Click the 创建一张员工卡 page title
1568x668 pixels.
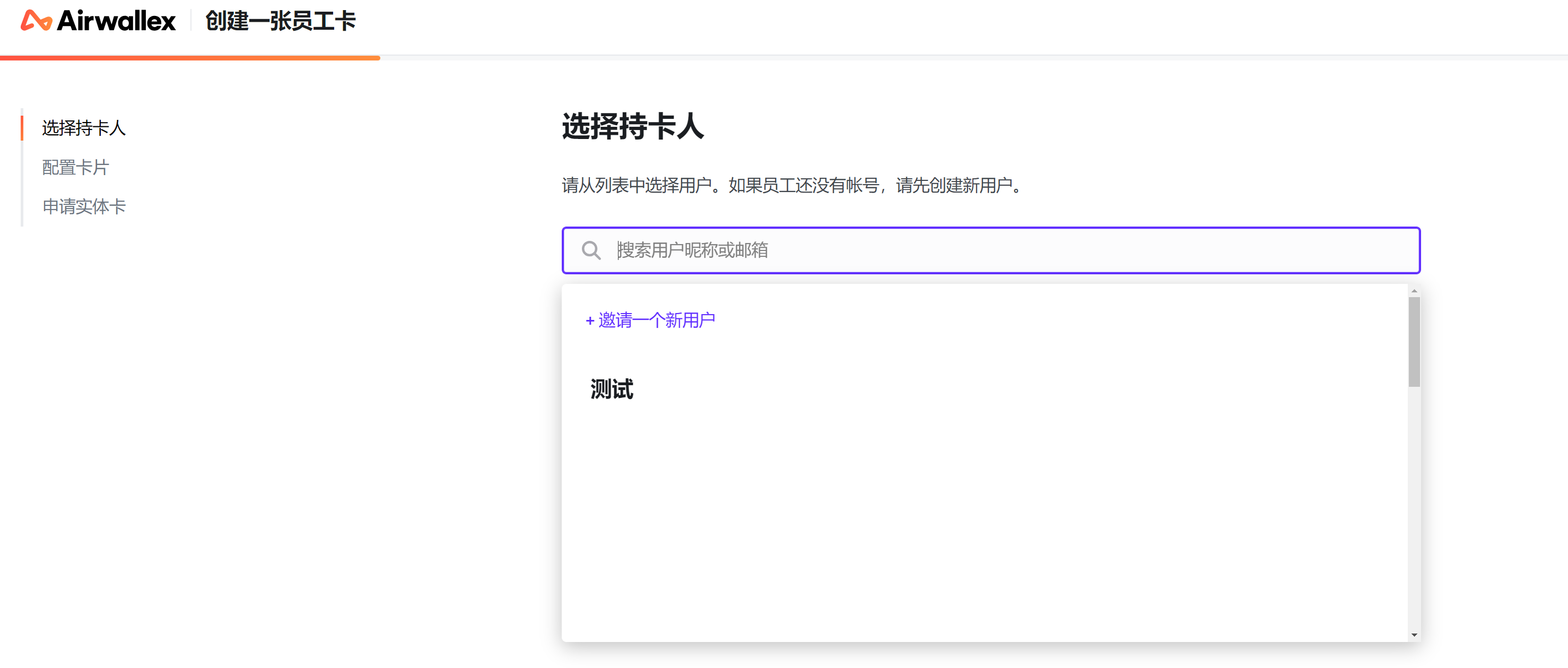pos(280,21)
